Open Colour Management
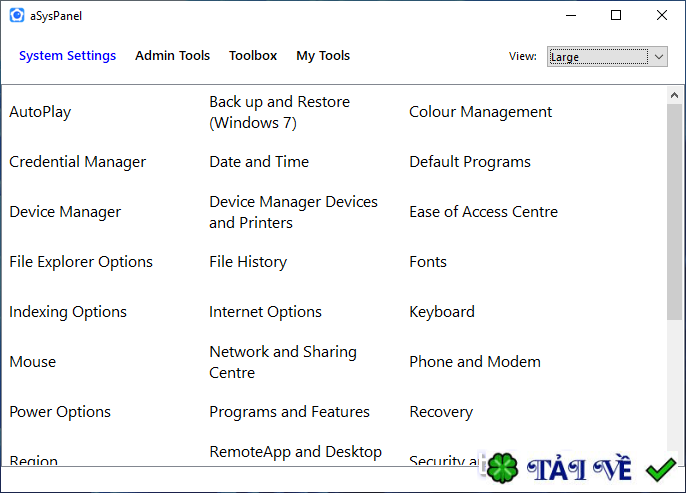This screenshot has width=686, height=493. tap(480, 112)
